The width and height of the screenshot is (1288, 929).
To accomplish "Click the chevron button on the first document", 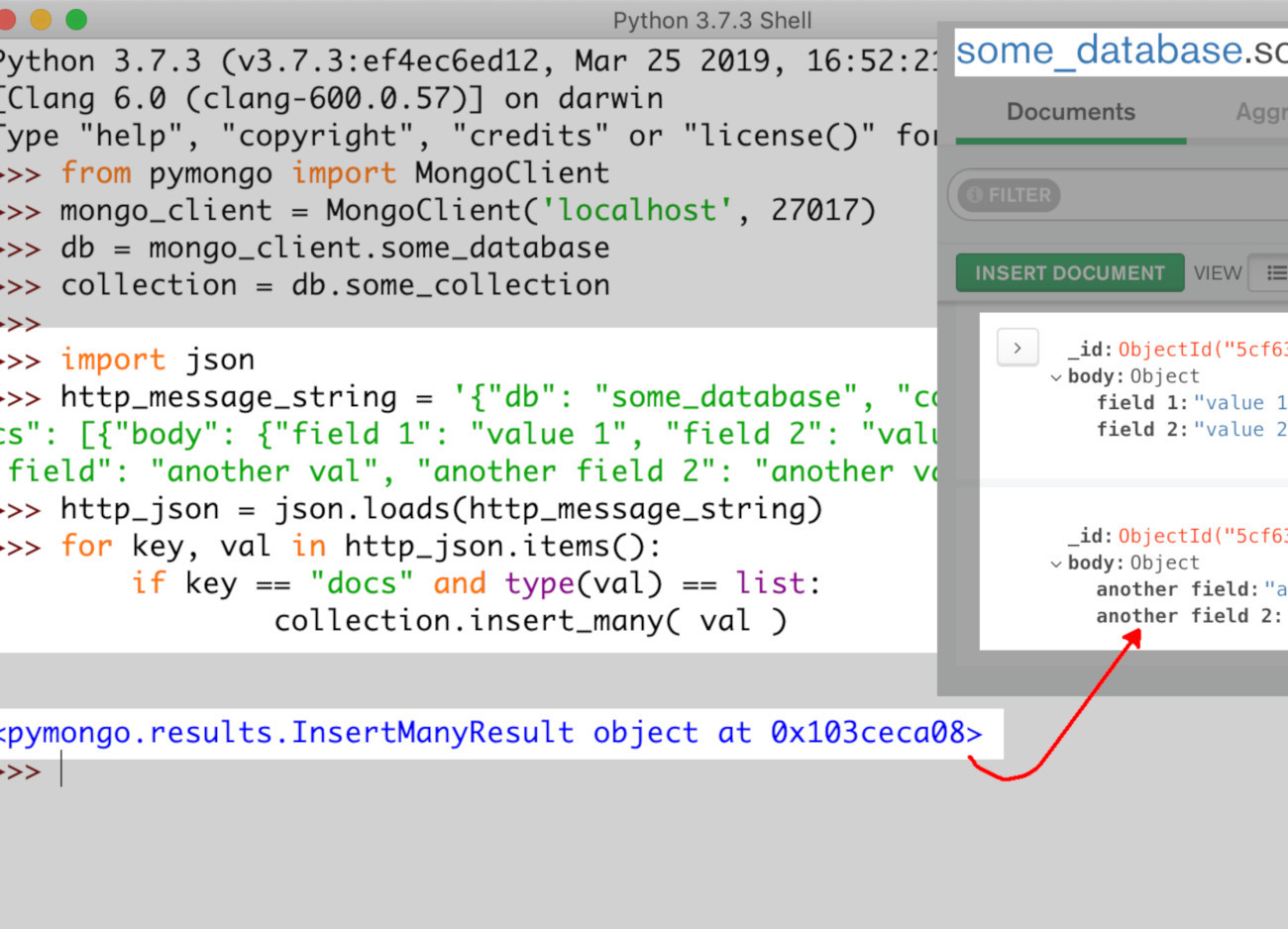I will pyautogui.click(x=1018, y=348).
